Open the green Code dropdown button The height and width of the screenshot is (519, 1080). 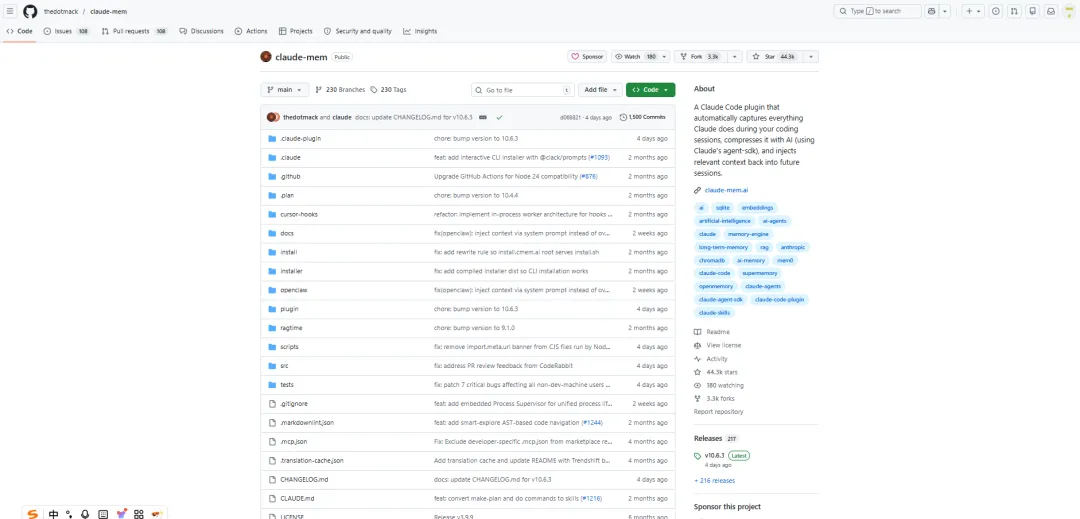click(650, 89)
